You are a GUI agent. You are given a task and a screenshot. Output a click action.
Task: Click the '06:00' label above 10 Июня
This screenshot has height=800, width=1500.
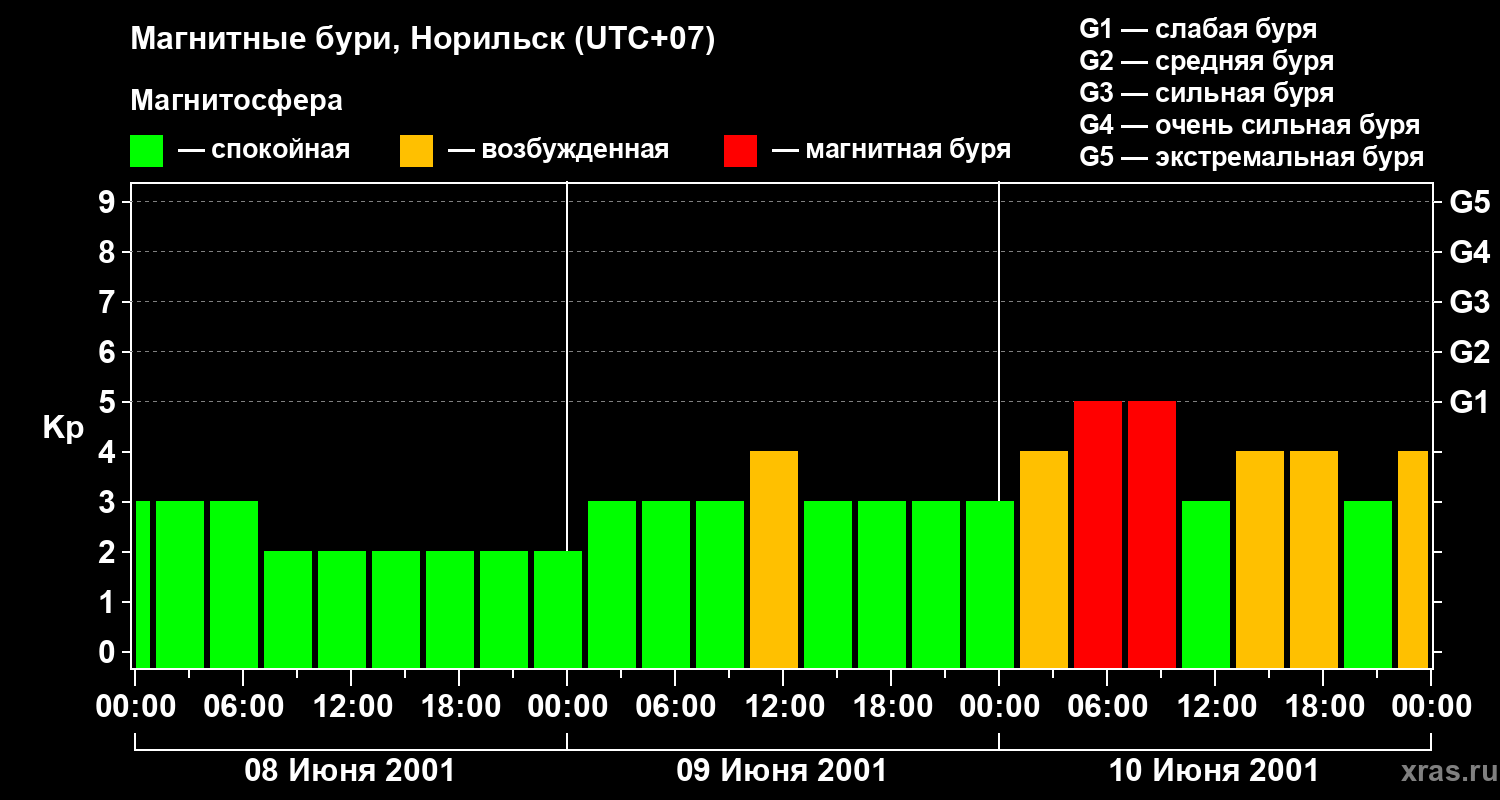(1107, 706)
